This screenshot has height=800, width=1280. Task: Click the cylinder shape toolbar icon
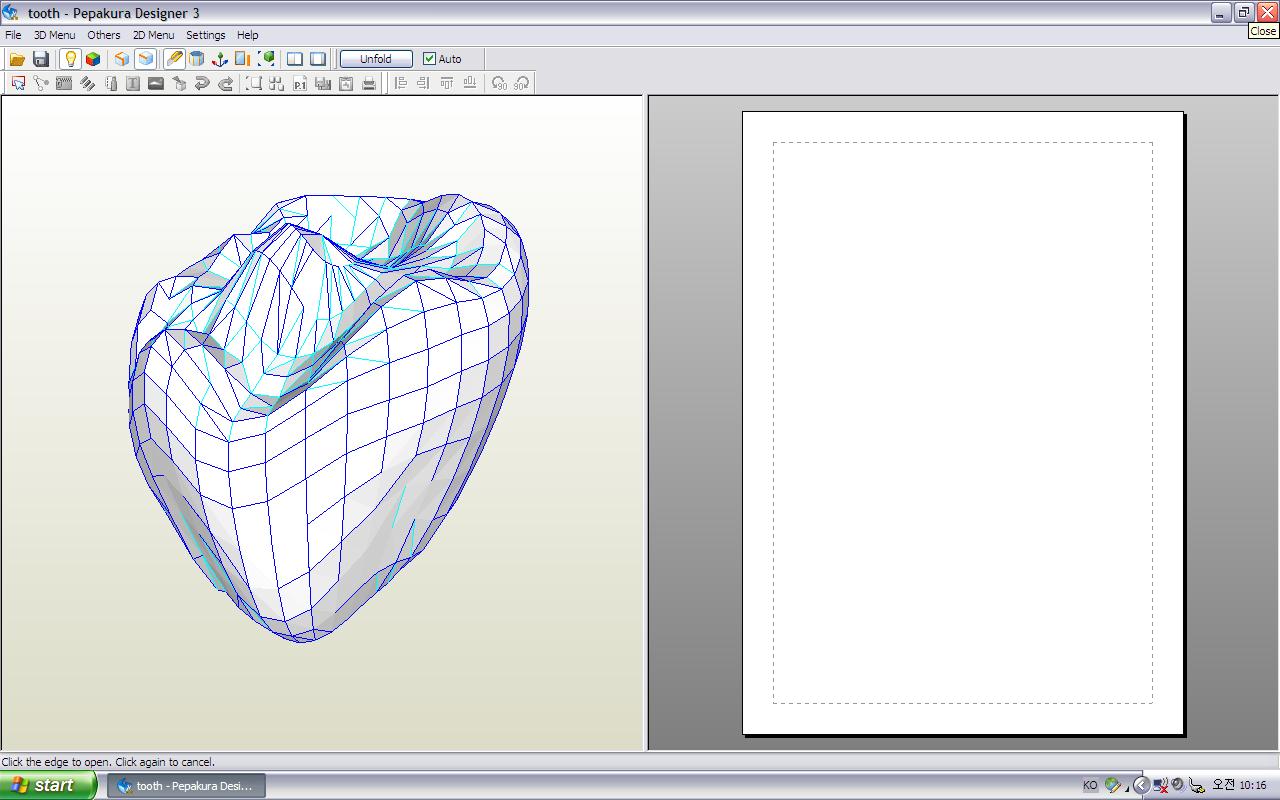[197, 59]
